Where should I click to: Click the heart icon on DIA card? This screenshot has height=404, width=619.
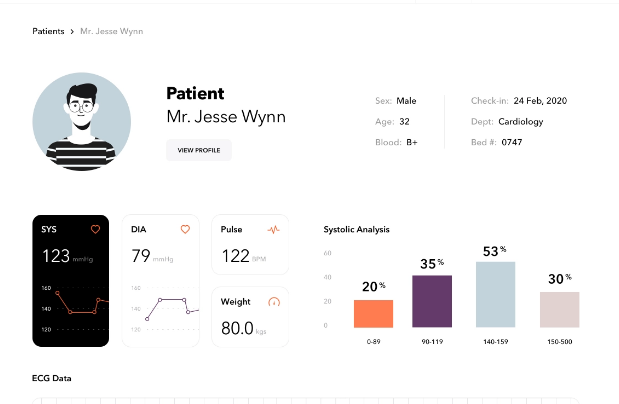[185, 230]
